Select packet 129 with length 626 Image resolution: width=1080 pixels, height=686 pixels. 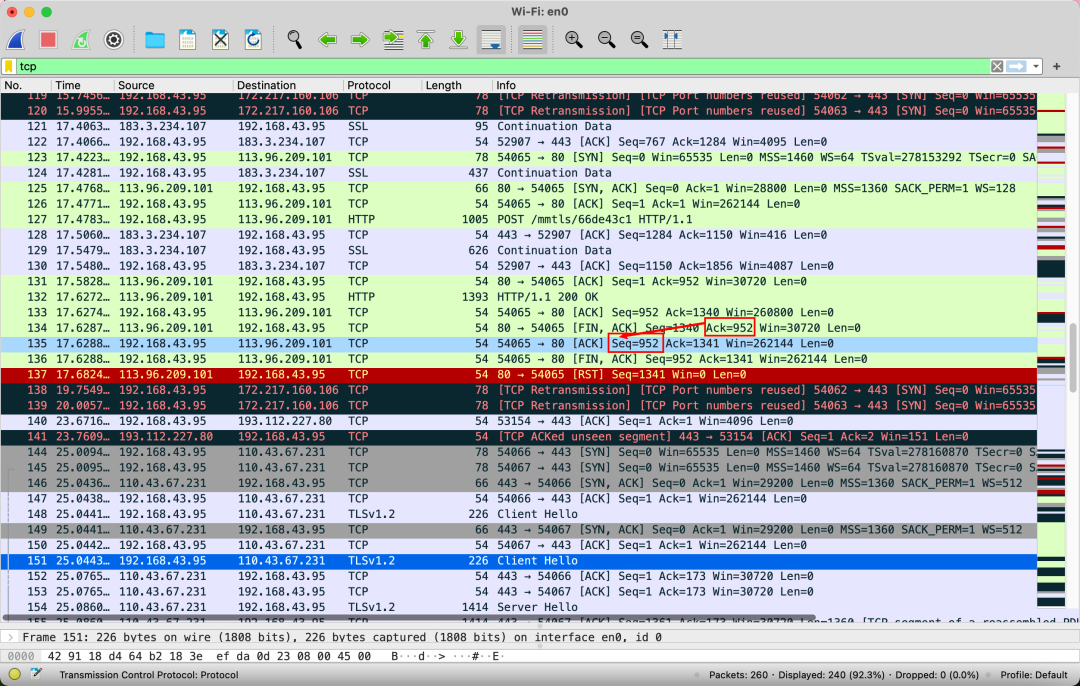click(x=519, y=251)
